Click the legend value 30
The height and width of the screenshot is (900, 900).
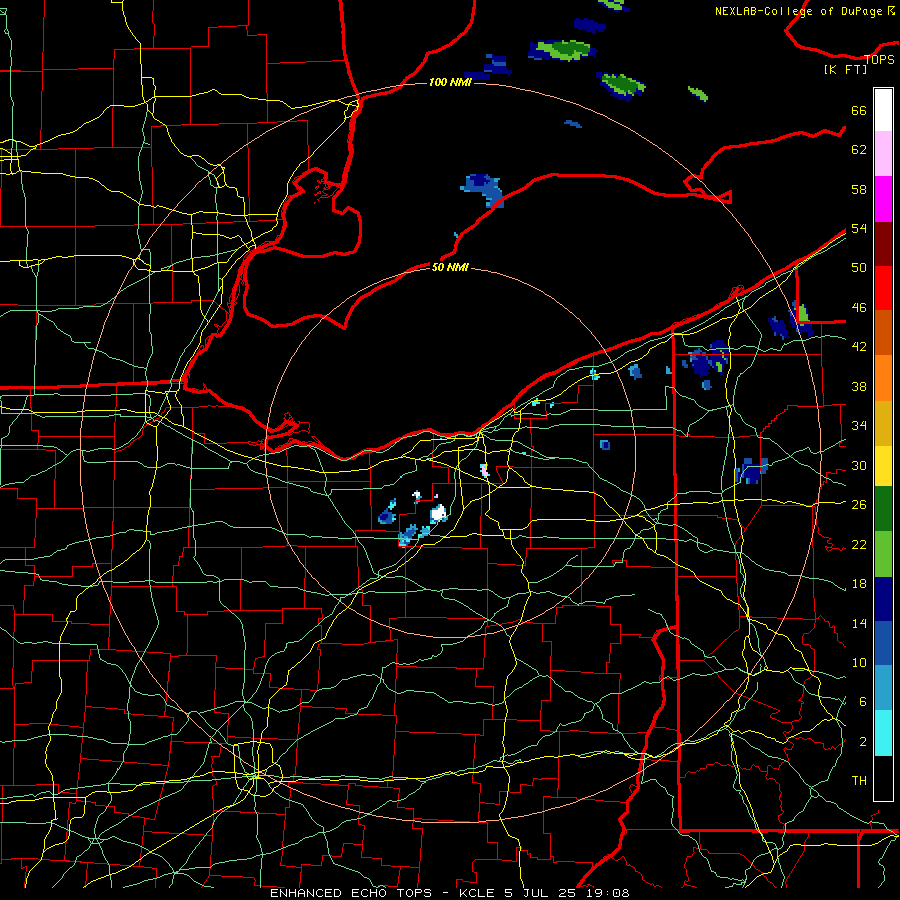pos(859,465)
